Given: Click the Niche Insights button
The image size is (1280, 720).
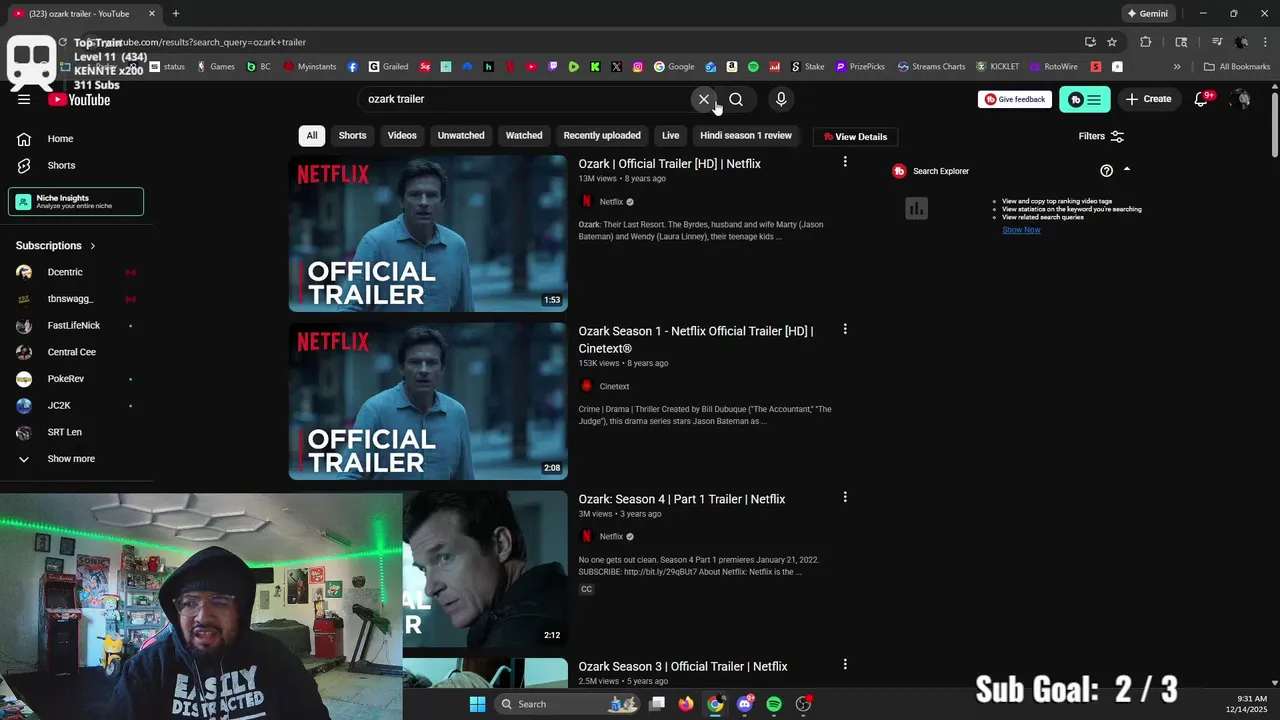Looking at the screenshot, I should click(76, 201).
